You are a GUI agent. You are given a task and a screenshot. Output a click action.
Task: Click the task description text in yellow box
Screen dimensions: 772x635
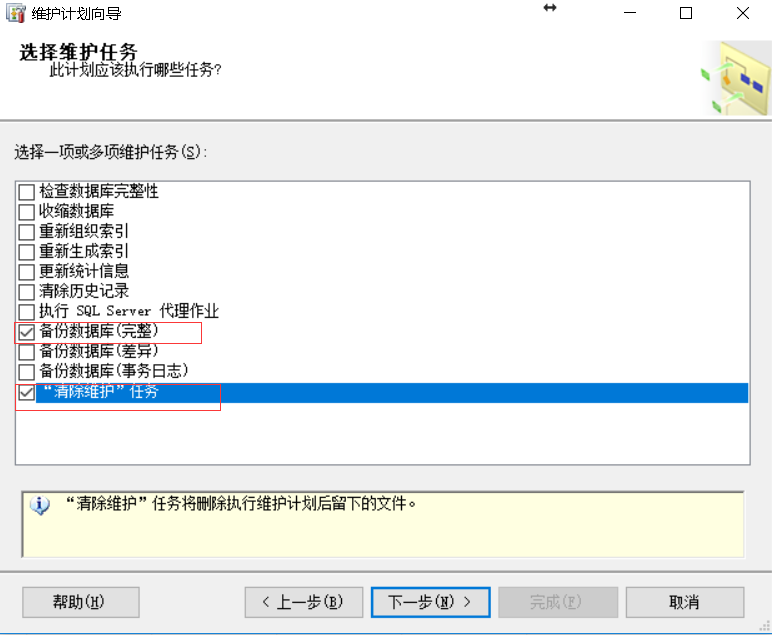(x=241, y=504)
